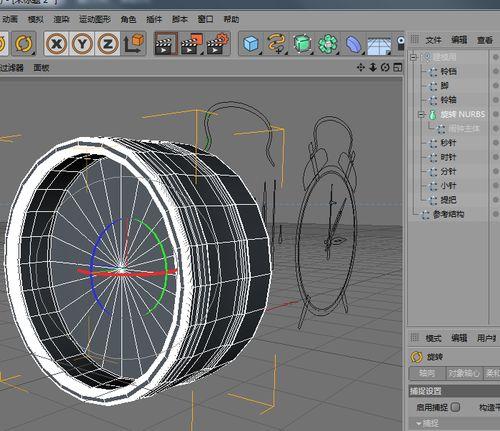Select the spline pen tool icon

pyautogui.click(x=277, y=44)
